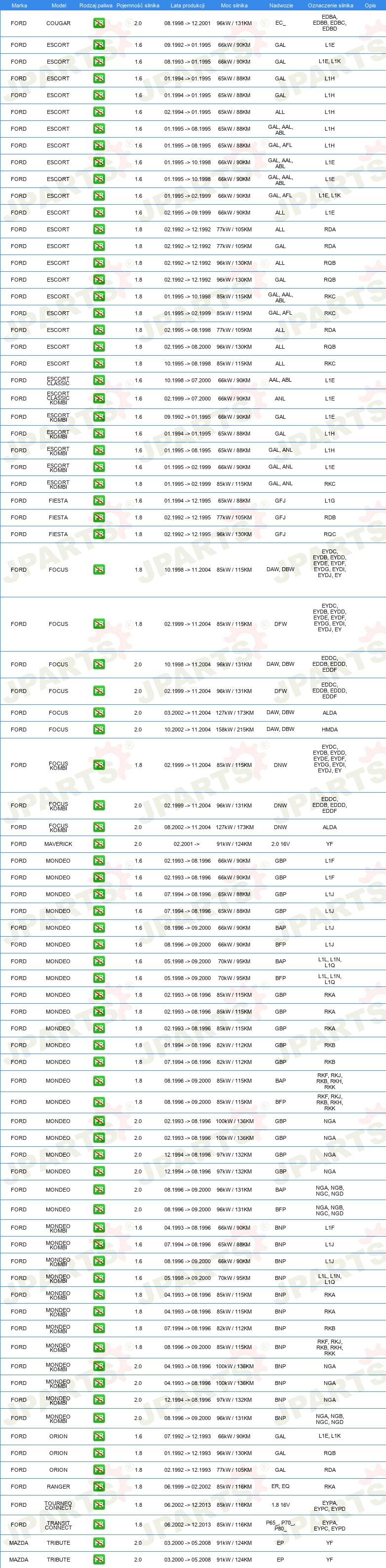Click the fuel icon in the Orion RDA row
Image resolution: width=386 pixels, height=1568 pixels.
pos(99,1470)
